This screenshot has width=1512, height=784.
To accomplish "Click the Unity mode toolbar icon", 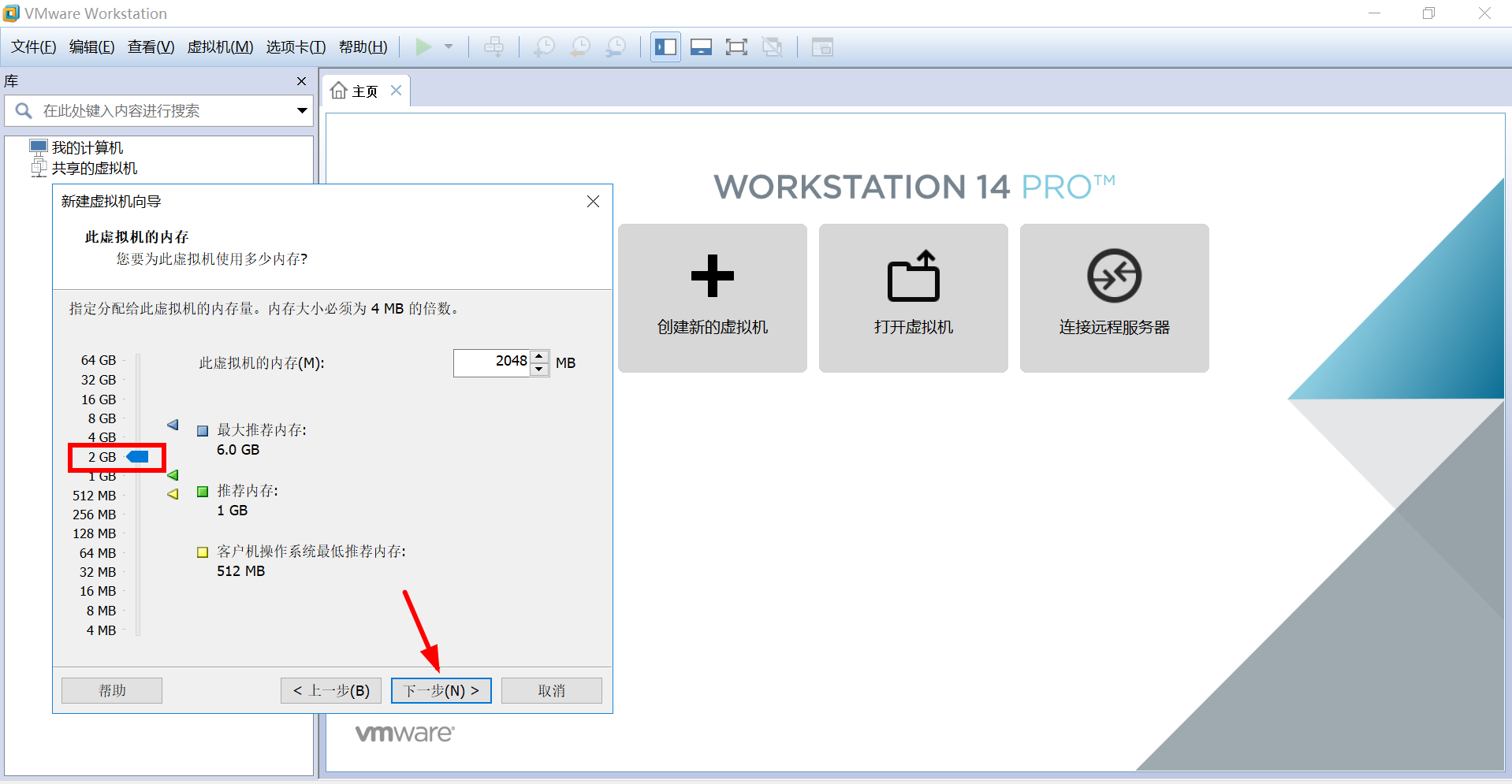I will pos(773,47).
